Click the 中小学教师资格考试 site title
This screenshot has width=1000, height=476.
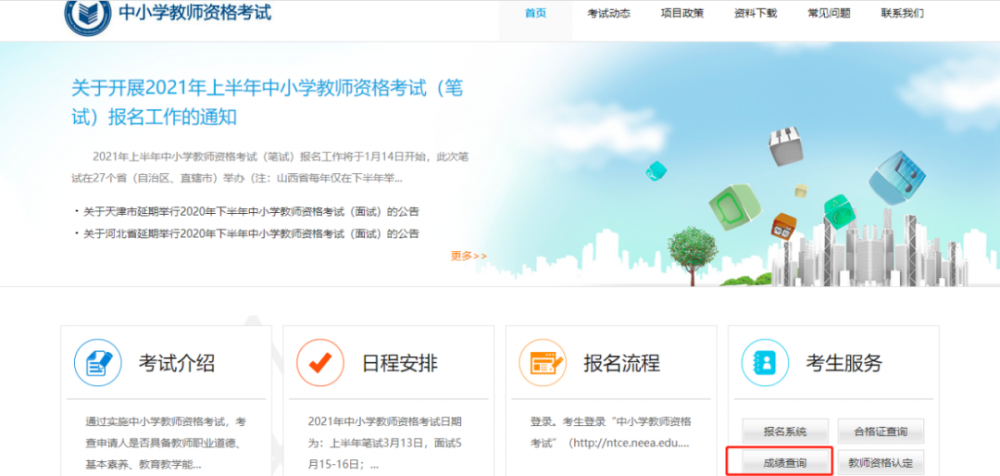click(x=196, y=13)
